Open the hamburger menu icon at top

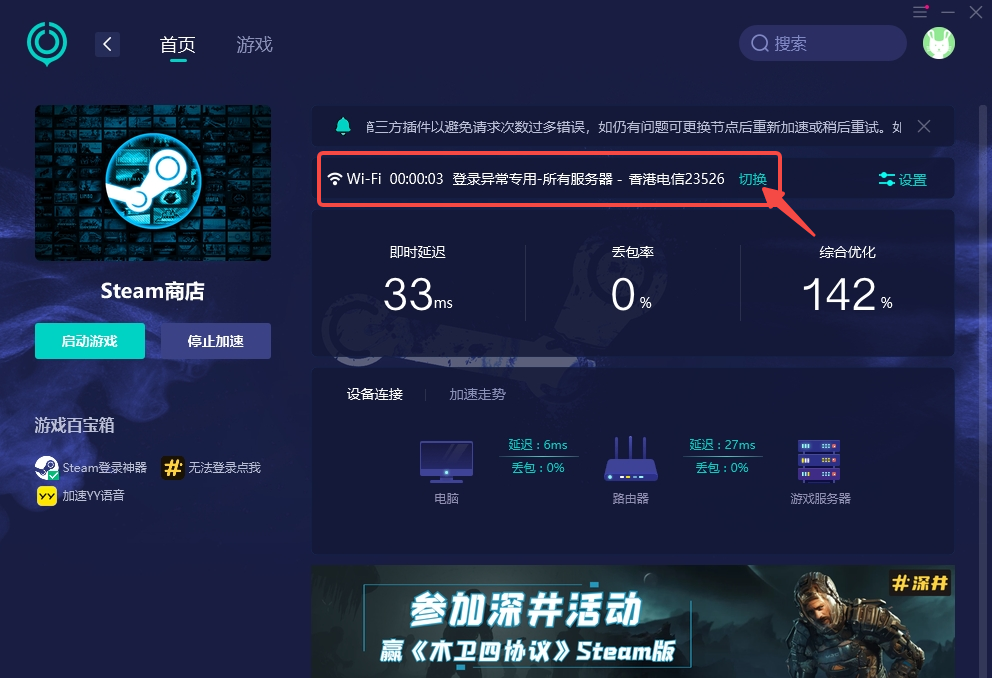tap(921, 12)
